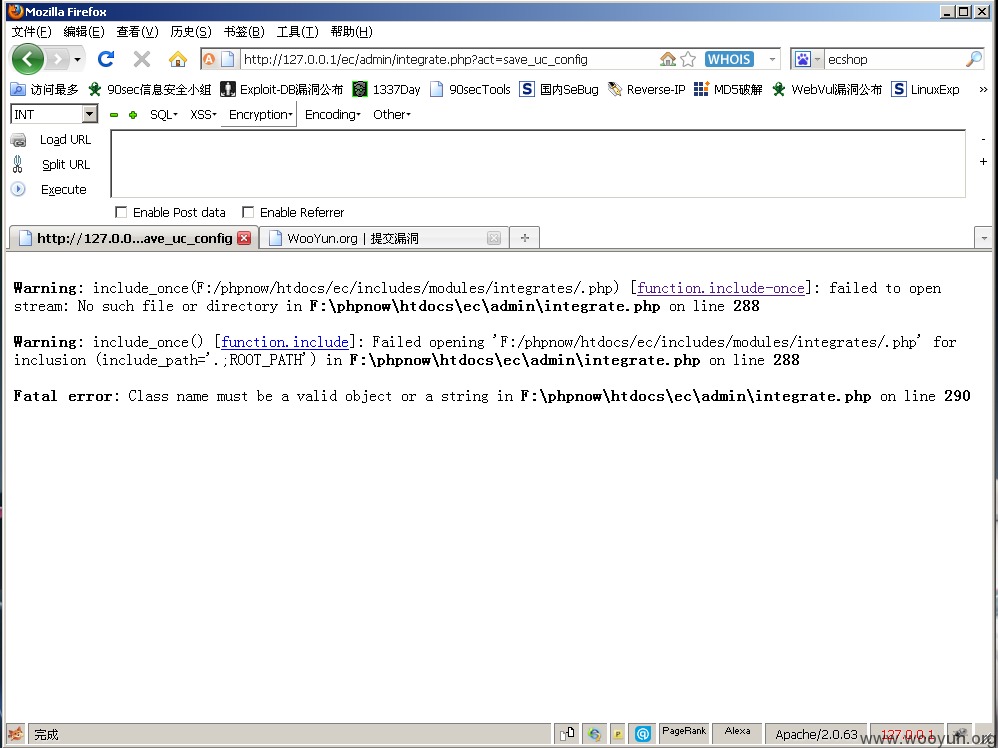Viewport: 998px width, 748px height.
Task: Open the Encoding dropdown menu
Action: tap(332, 115)
